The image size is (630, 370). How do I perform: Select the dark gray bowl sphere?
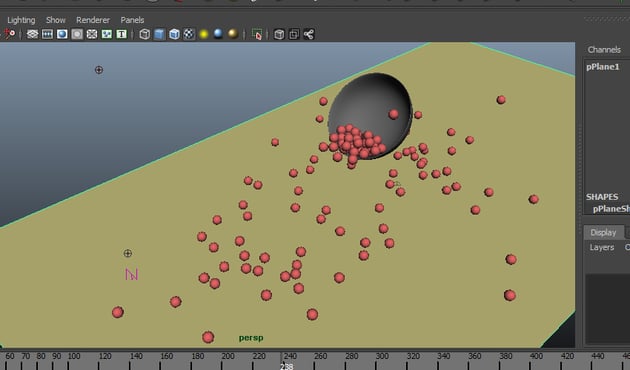tap(370, 116)
